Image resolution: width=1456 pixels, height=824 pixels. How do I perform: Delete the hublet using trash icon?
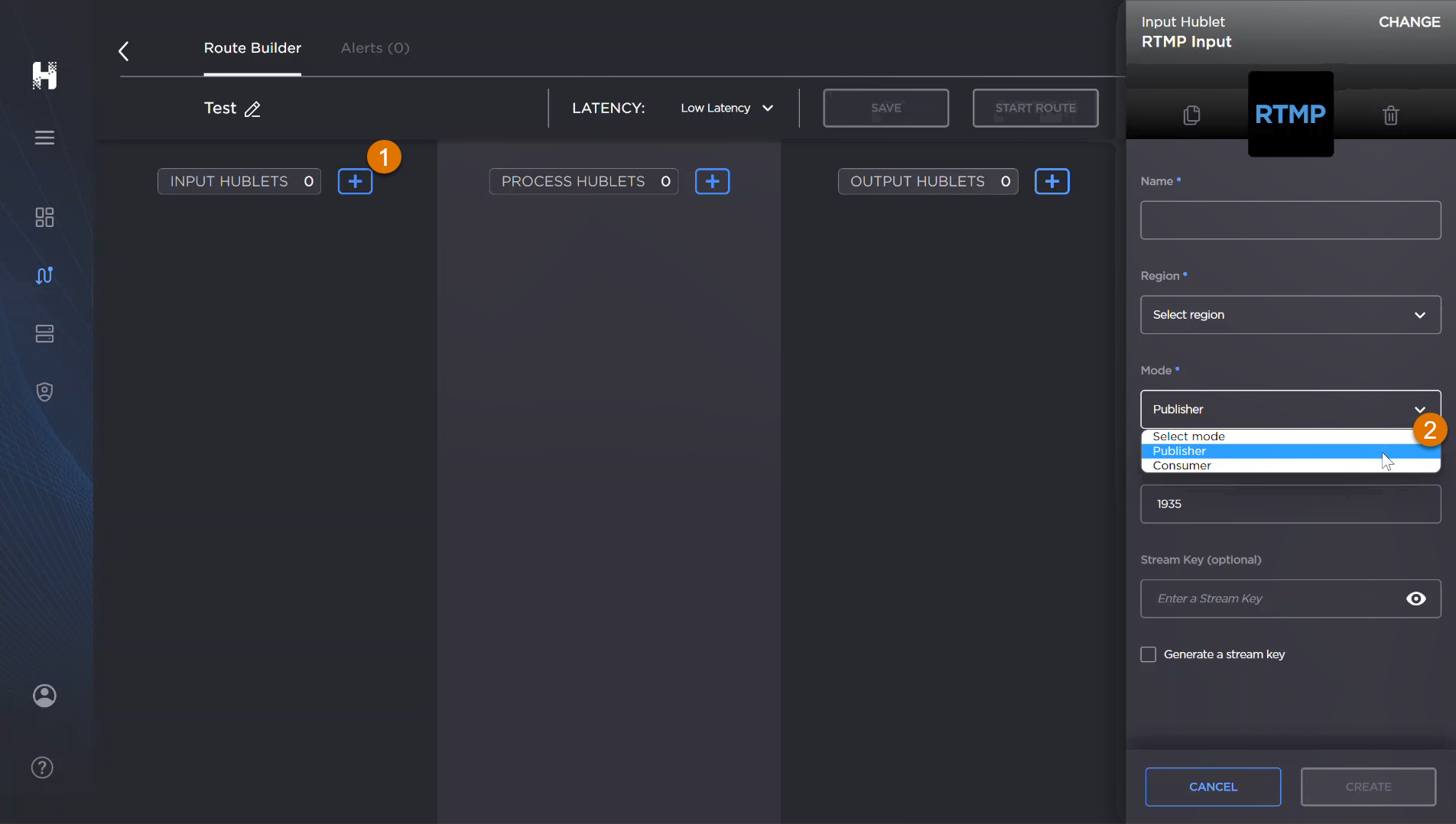click(1390, 115)
